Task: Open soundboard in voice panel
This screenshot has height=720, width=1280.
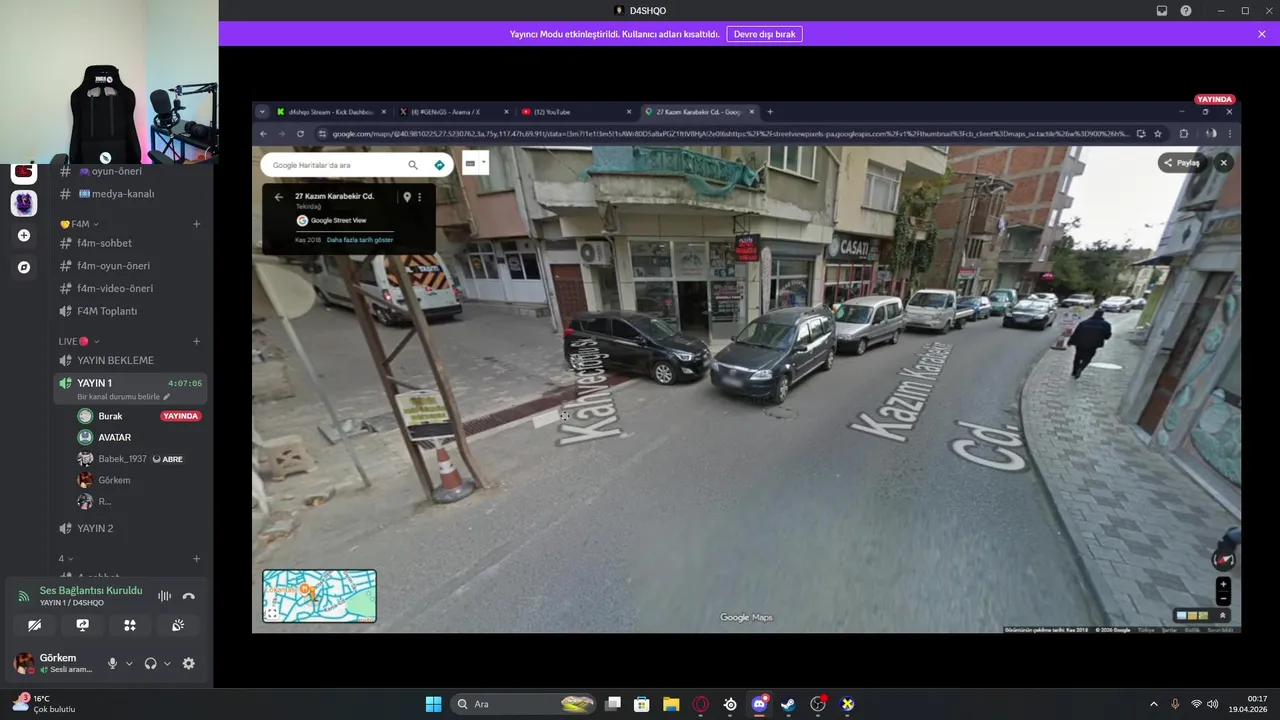Action: [177, 625]
